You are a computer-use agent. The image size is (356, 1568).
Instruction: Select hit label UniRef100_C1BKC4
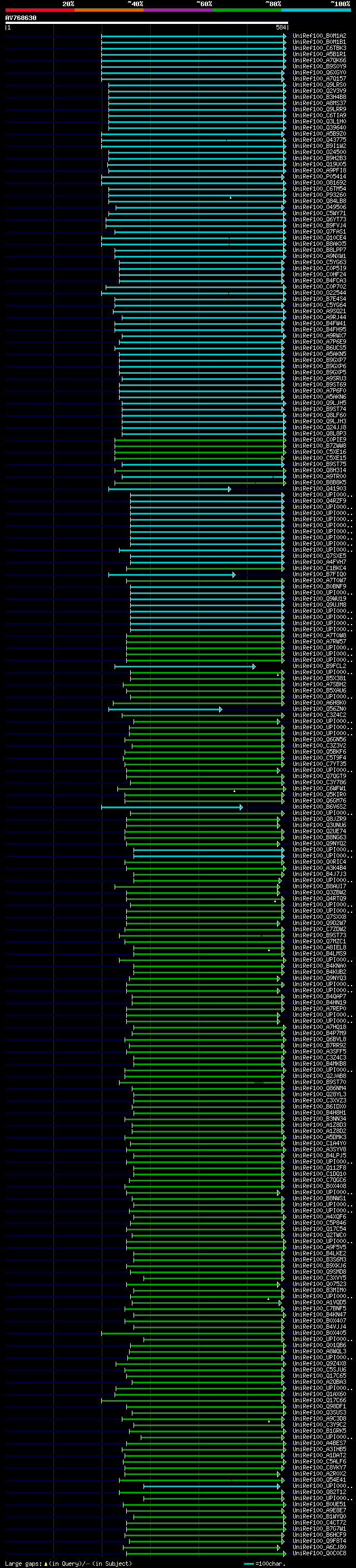tap(319, 568)
